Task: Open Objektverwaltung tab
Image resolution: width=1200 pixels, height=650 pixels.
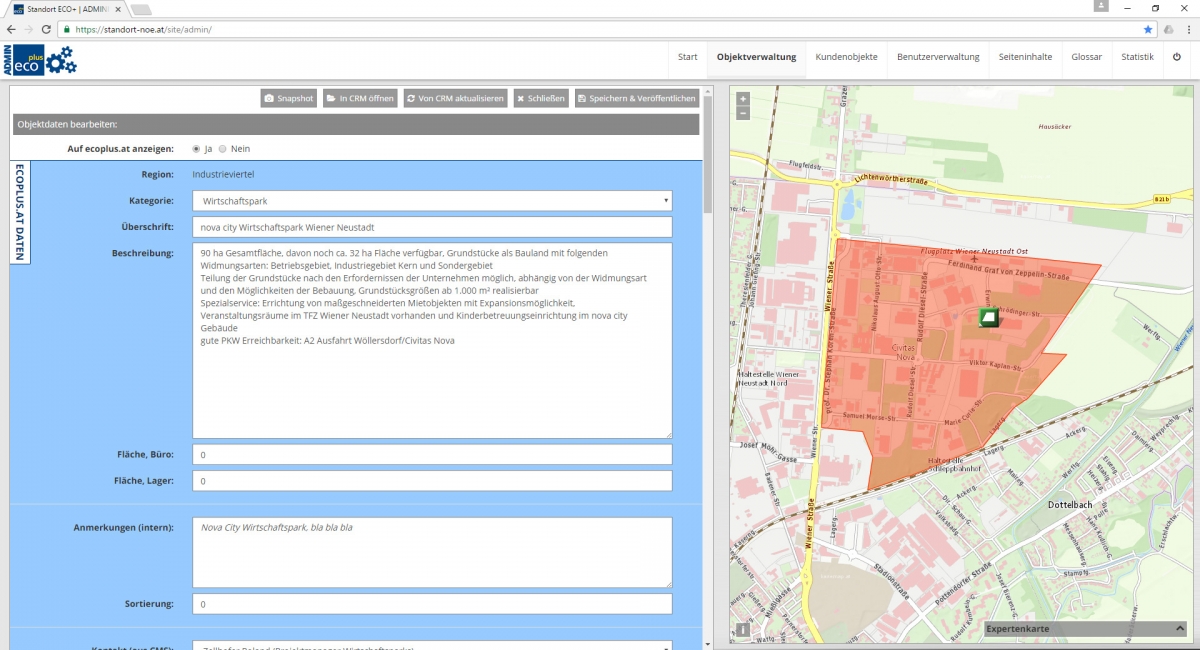Action: pos(757,57)
